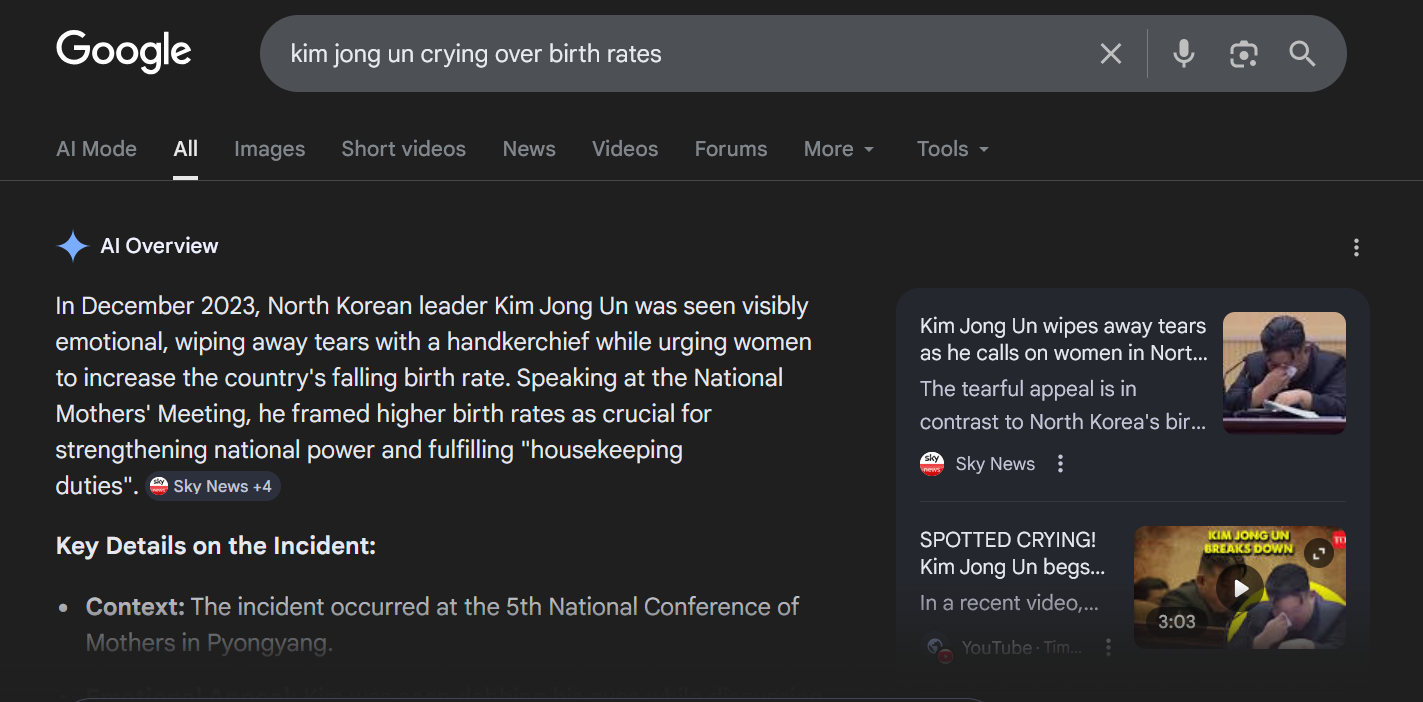The width and height of the screenshot is (1423, 702).
Task: Switch to AI Mode tab
Action: 96,149
